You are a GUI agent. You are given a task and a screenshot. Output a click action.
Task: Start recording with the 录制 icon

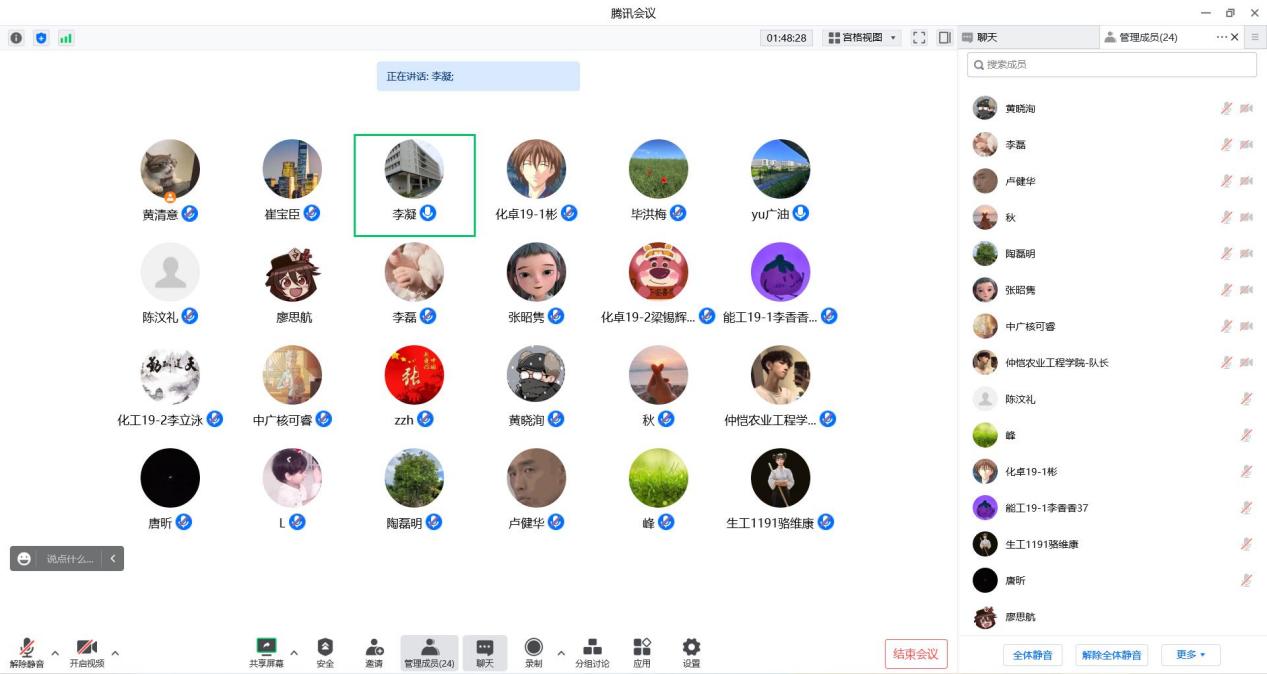pyautogui.click(x=533, y=652)
